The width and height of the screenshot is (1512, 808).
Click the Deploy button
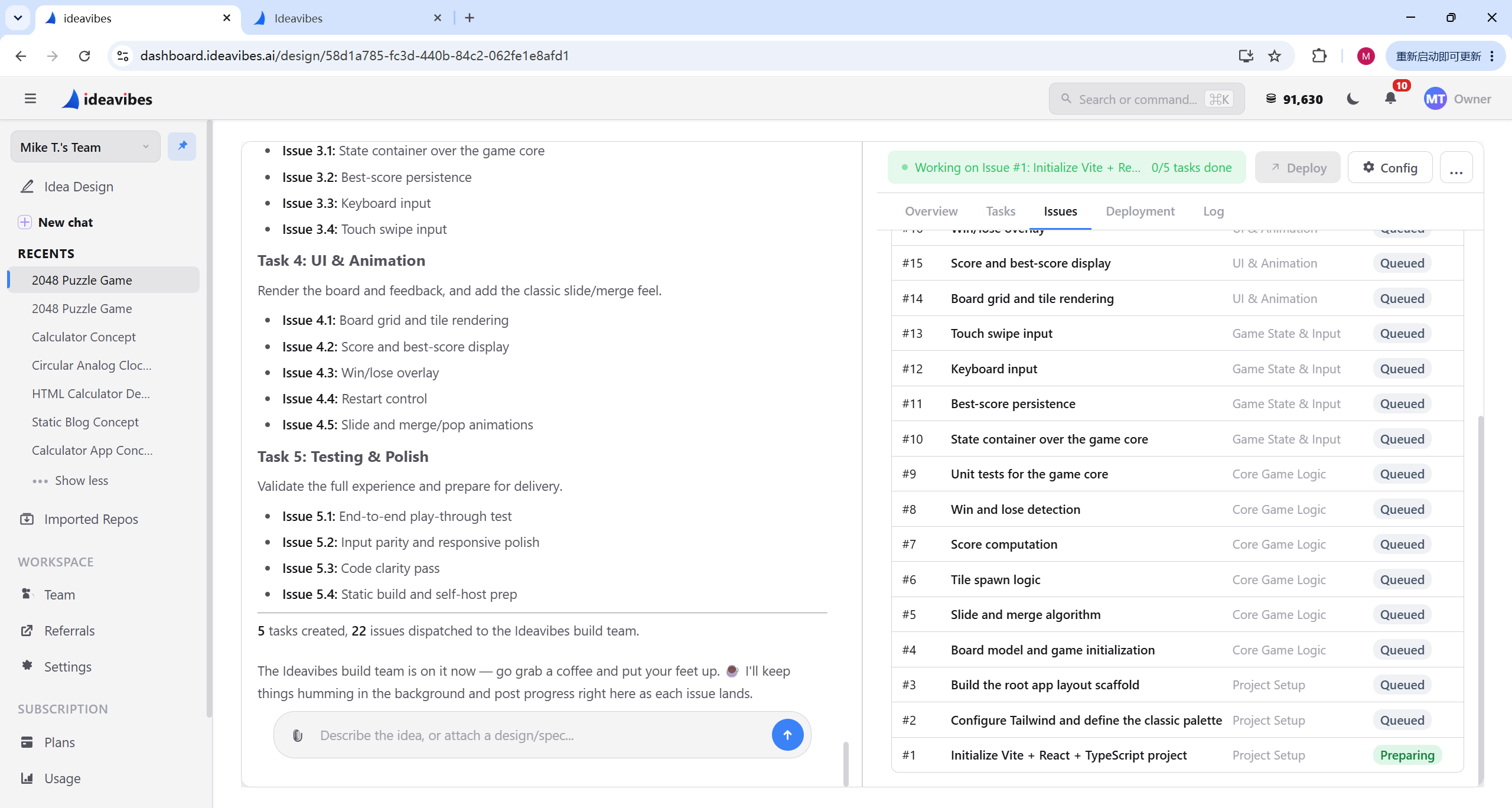pyautogui.click(x=1298, y=168)
